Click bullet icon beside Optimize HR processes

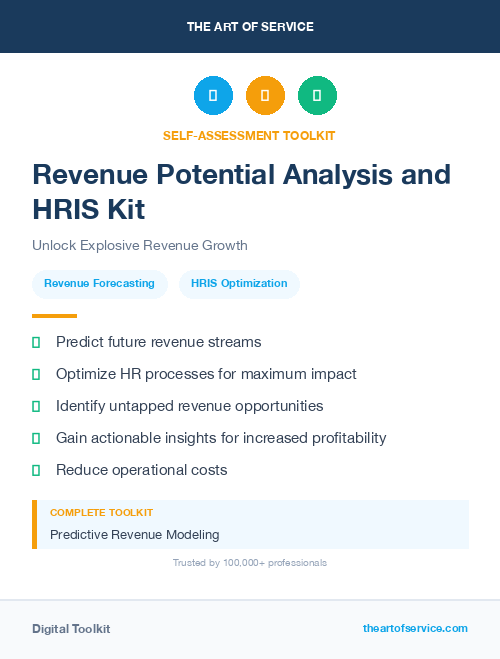tap(36, 374)
